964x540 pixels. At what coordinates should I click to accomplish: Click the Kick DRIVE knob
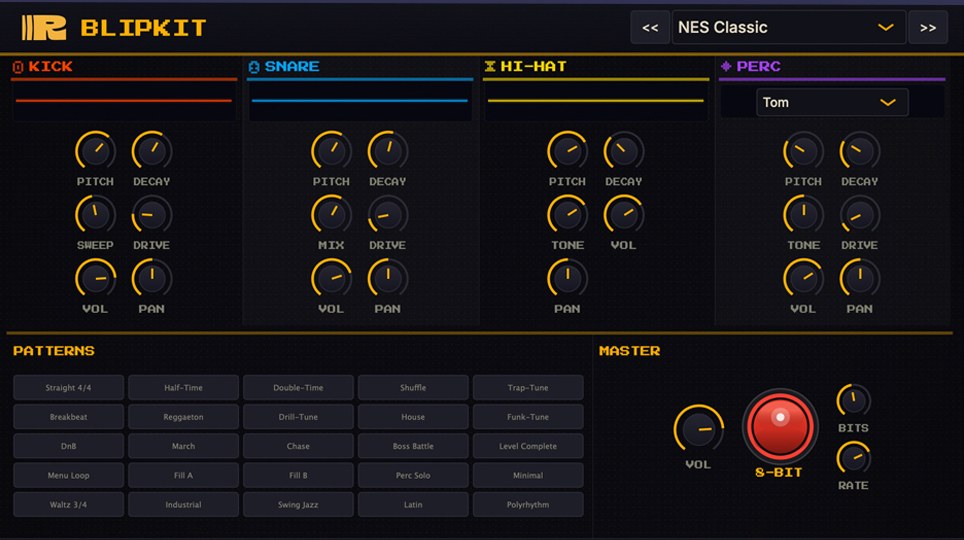click(152, 215)
